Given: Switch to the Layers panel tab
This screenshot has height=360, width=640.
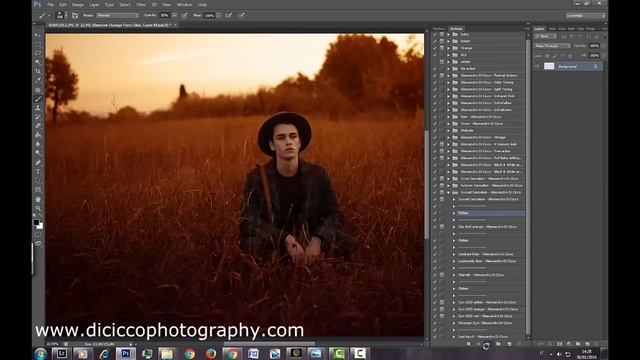Looking at the screenshot, I should 540,29.
